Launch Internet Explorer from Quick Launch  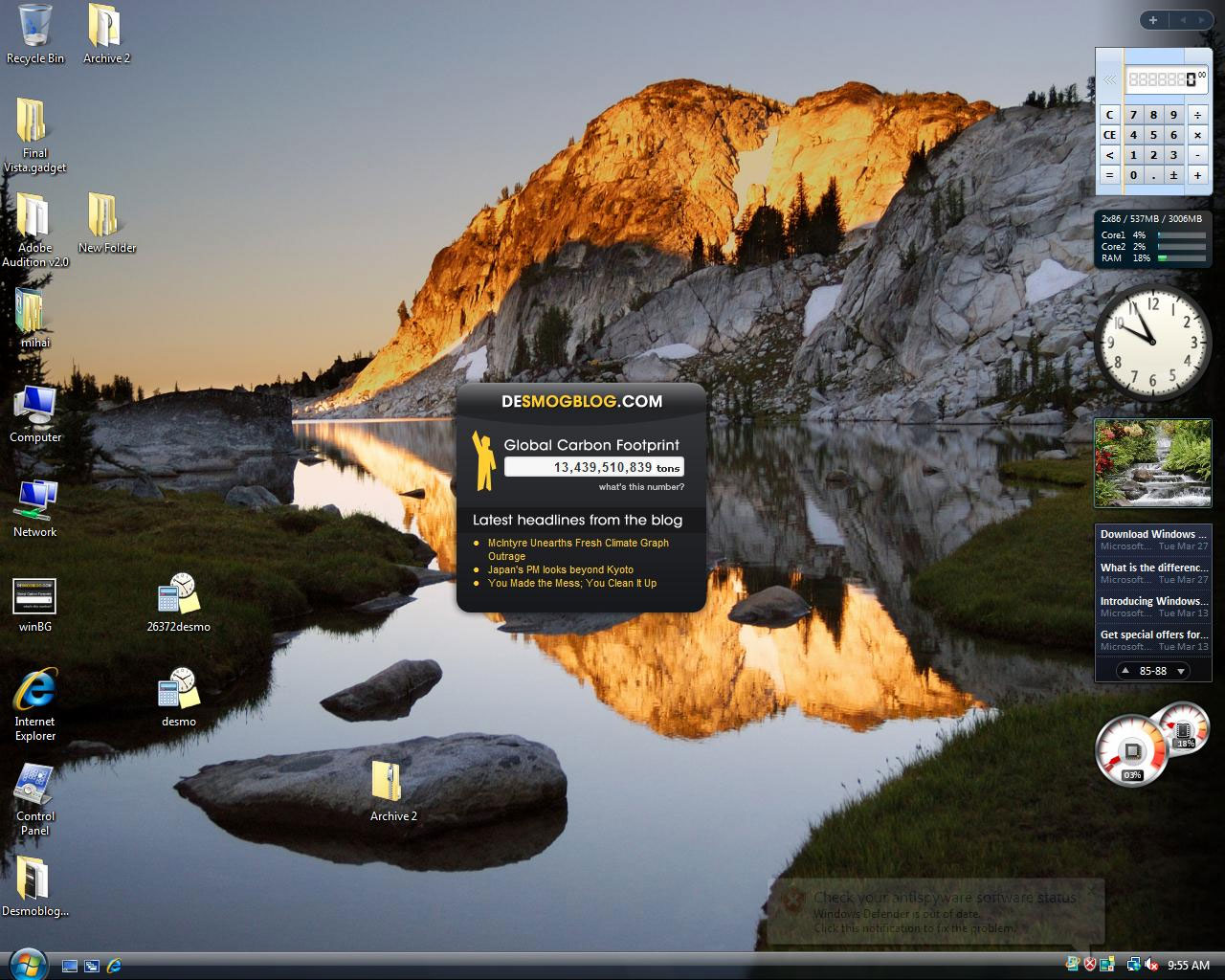(114, 966)
